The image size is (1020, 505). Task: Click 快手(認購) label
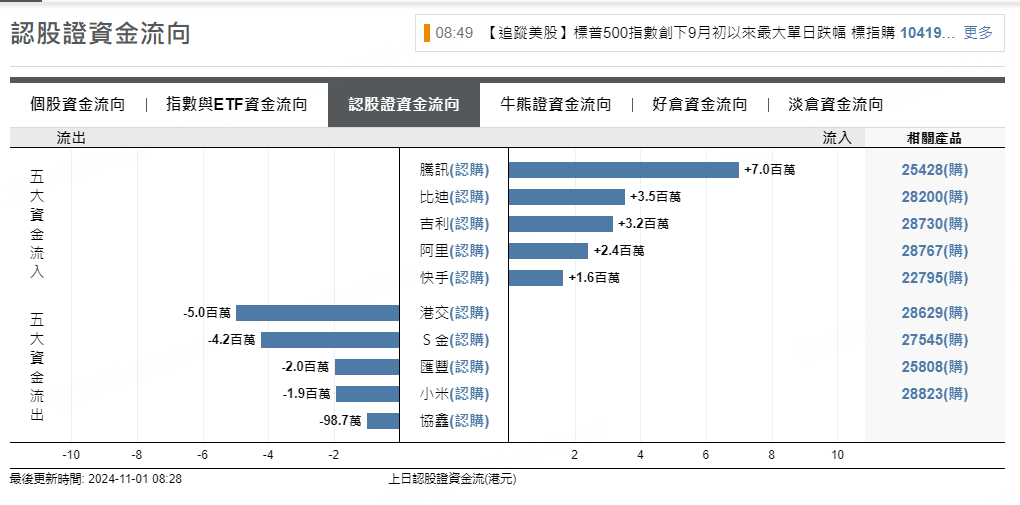point(454,278)
